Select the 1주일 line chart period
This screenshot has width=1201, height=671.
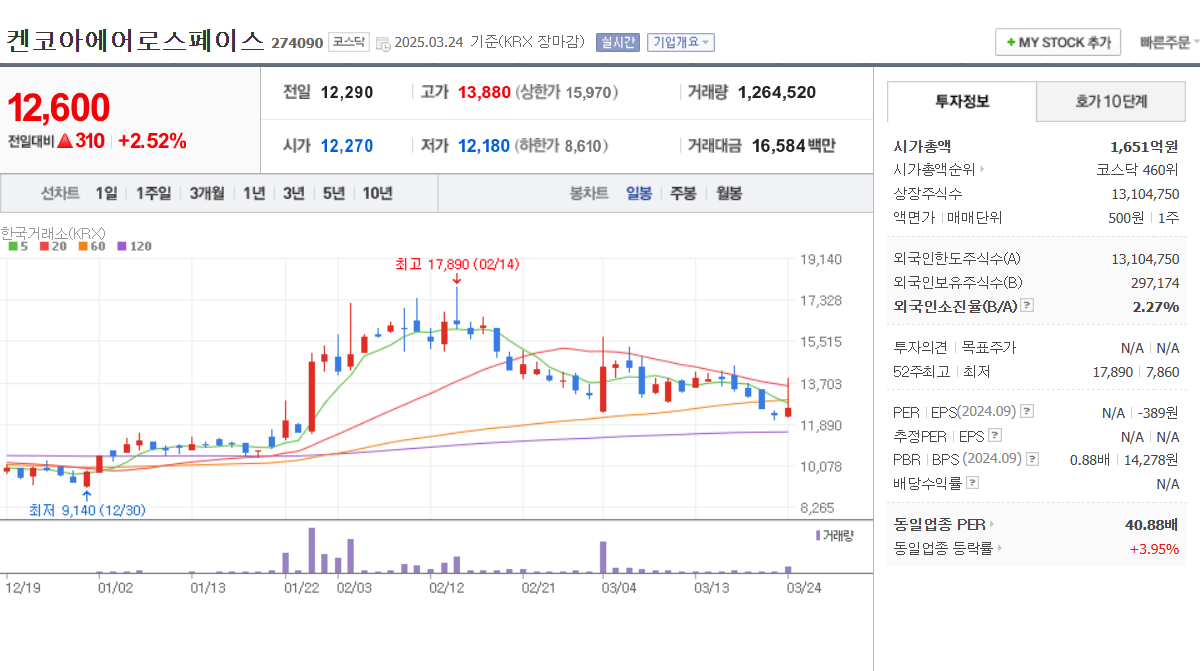[153, 193]
